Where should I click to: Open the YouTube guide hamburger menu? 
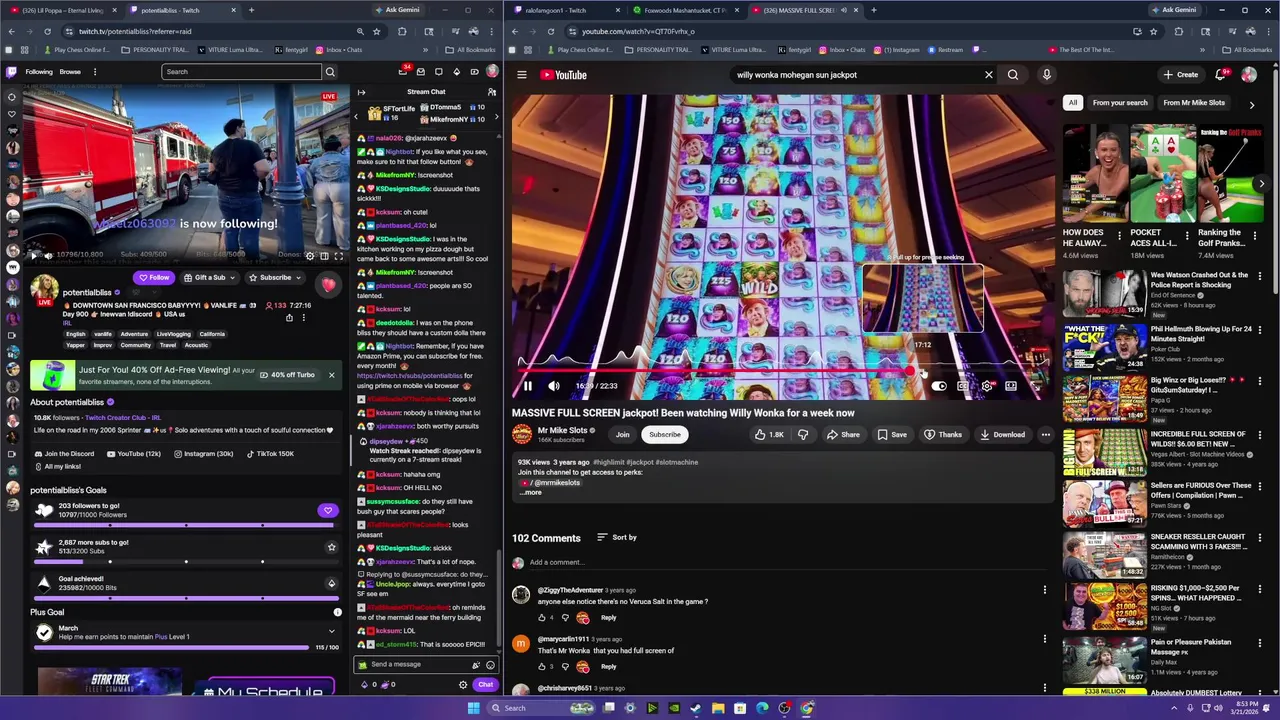click(x=521, y=75)
